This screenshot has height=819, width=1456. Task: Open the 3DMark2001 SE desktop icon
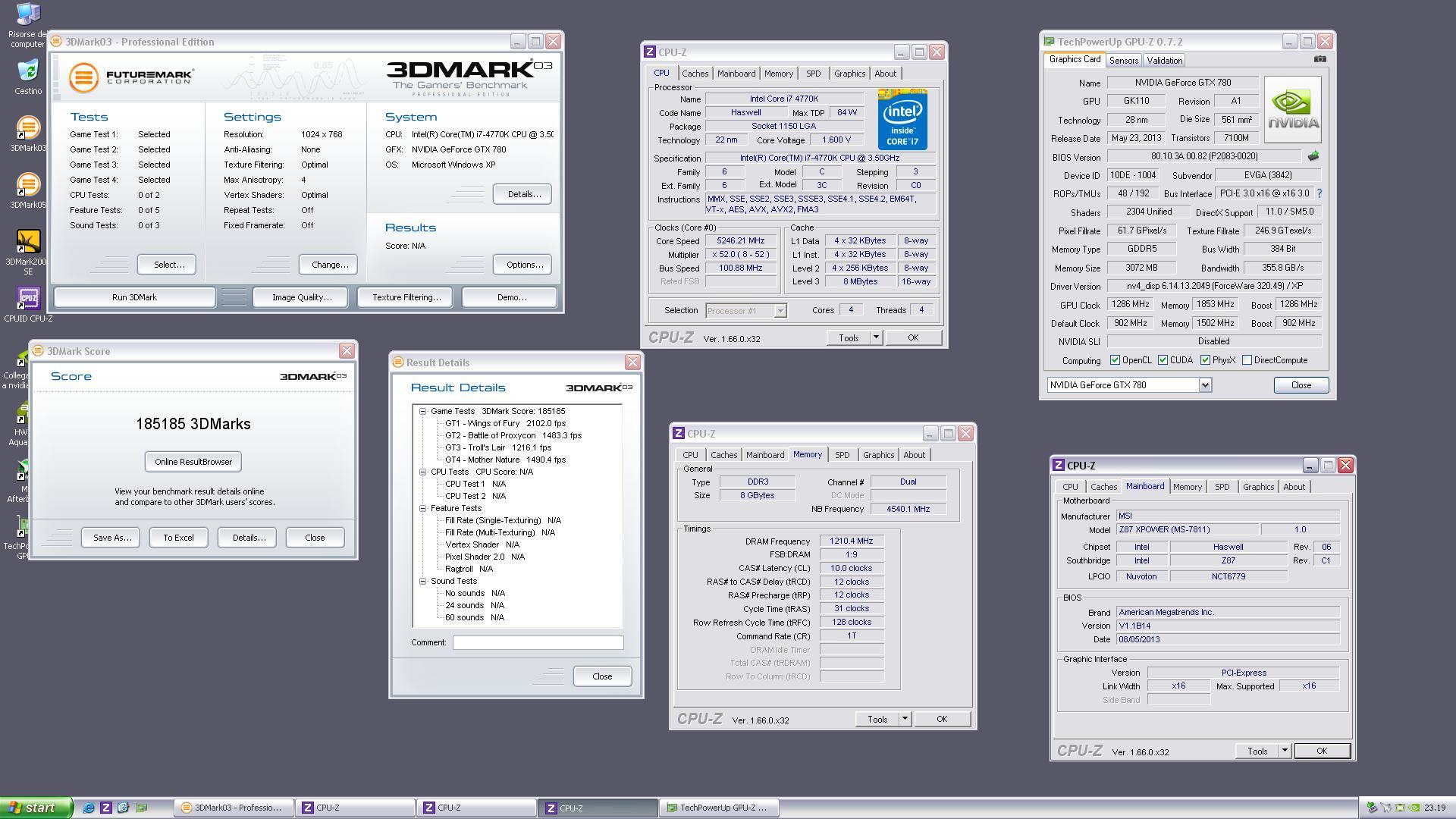(x=28, y=252)
